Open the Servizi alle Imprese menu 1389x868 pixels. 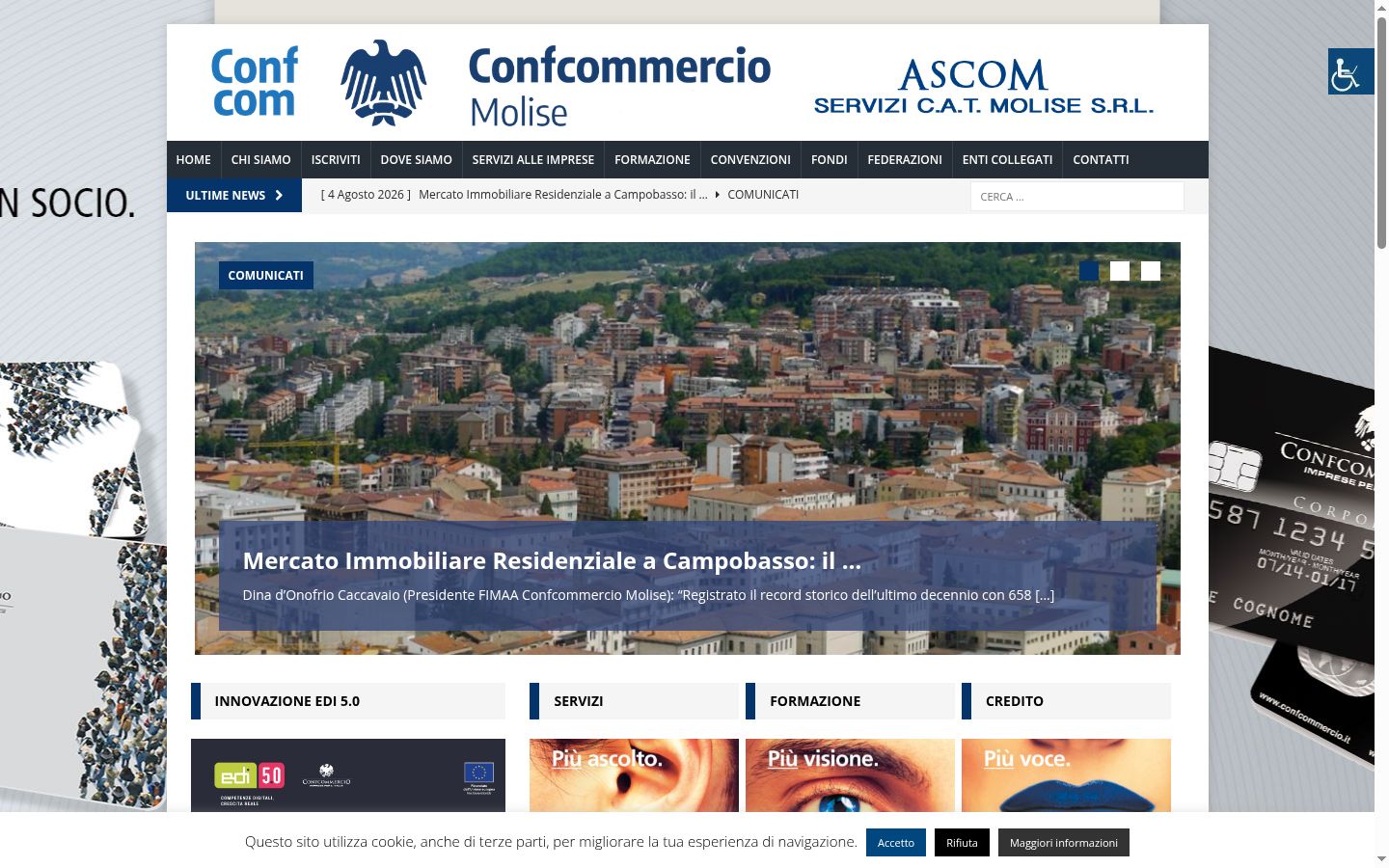[x=533, y=160]
